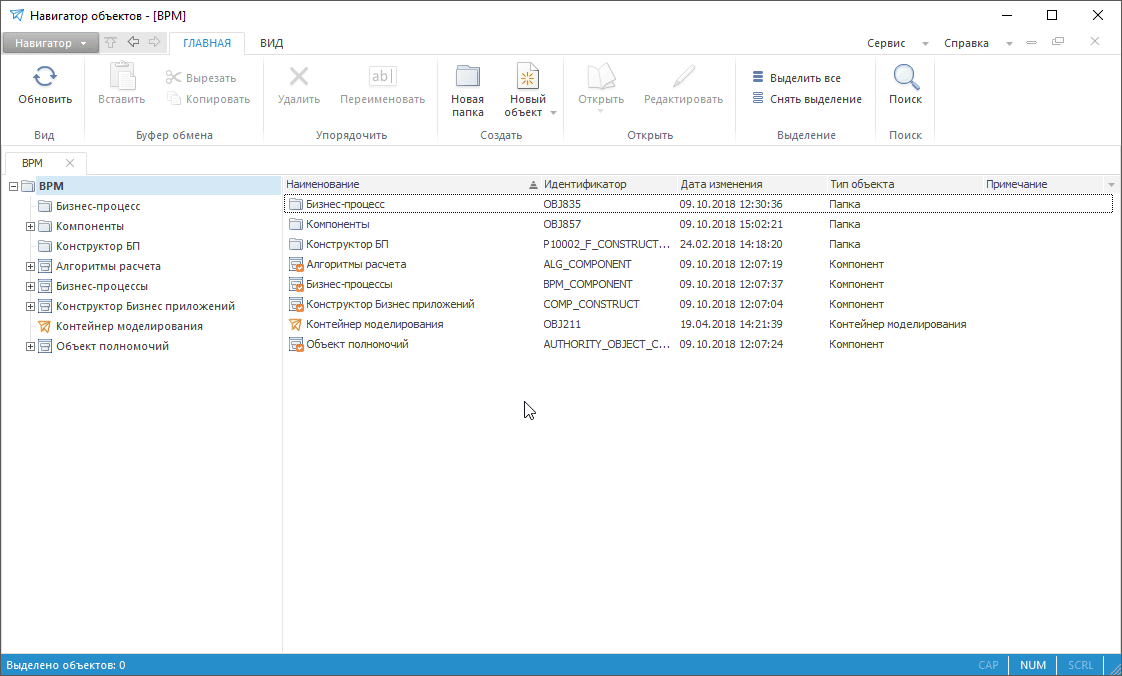Screen dimensions: 1122x676
Task: Collapse the BPM root node
Action: click(13, 186)
